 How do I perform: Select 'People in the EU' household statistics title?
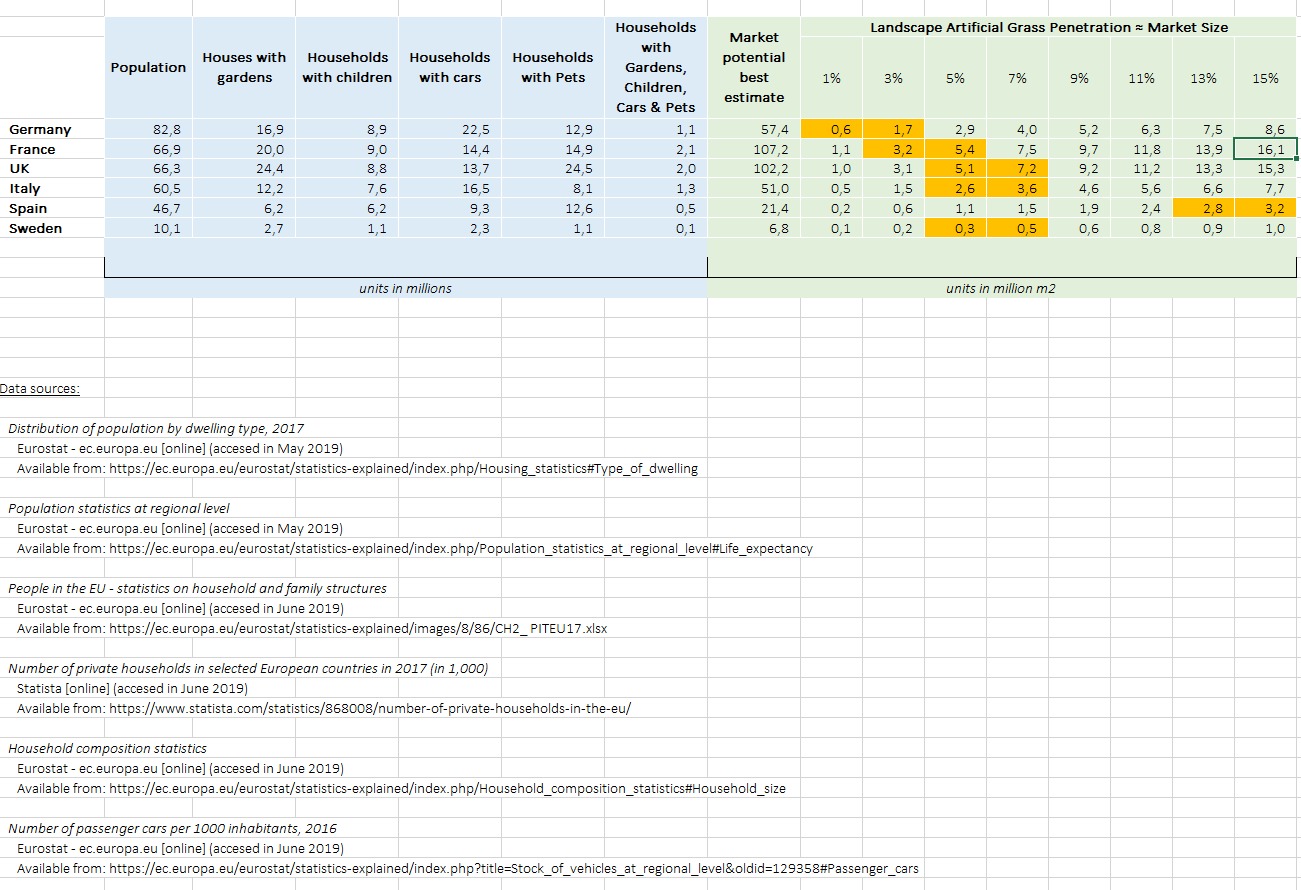(x=197, y=588)
